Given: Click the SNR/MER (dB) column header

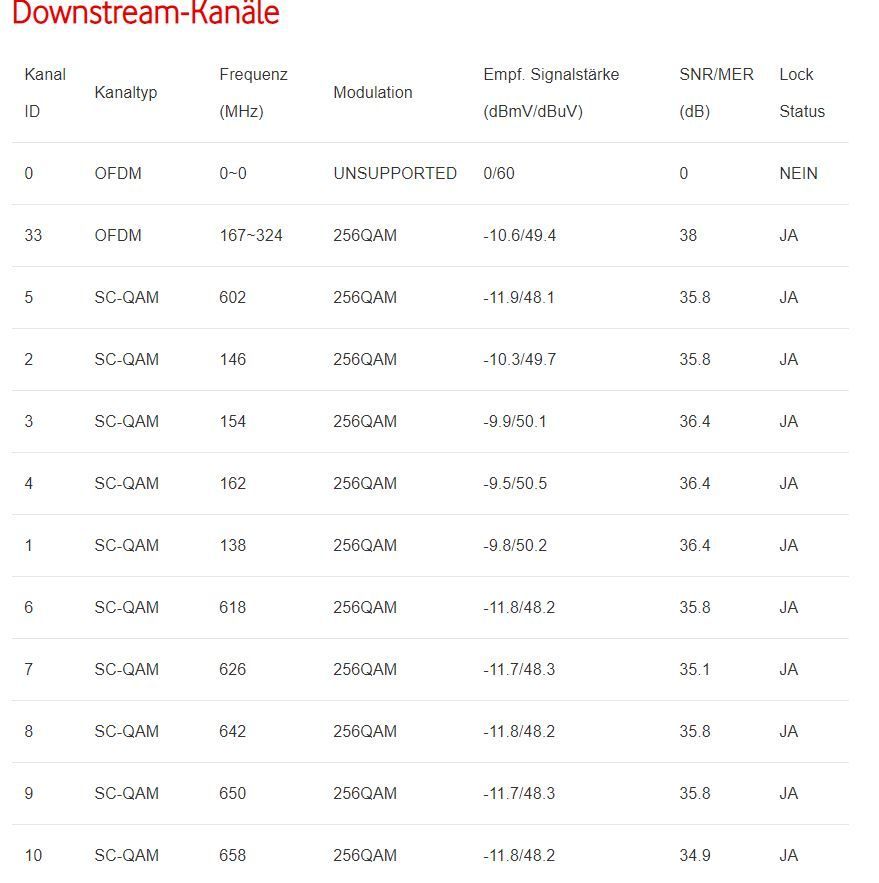Looking at the screenshot, I should [x=716, y=92].
